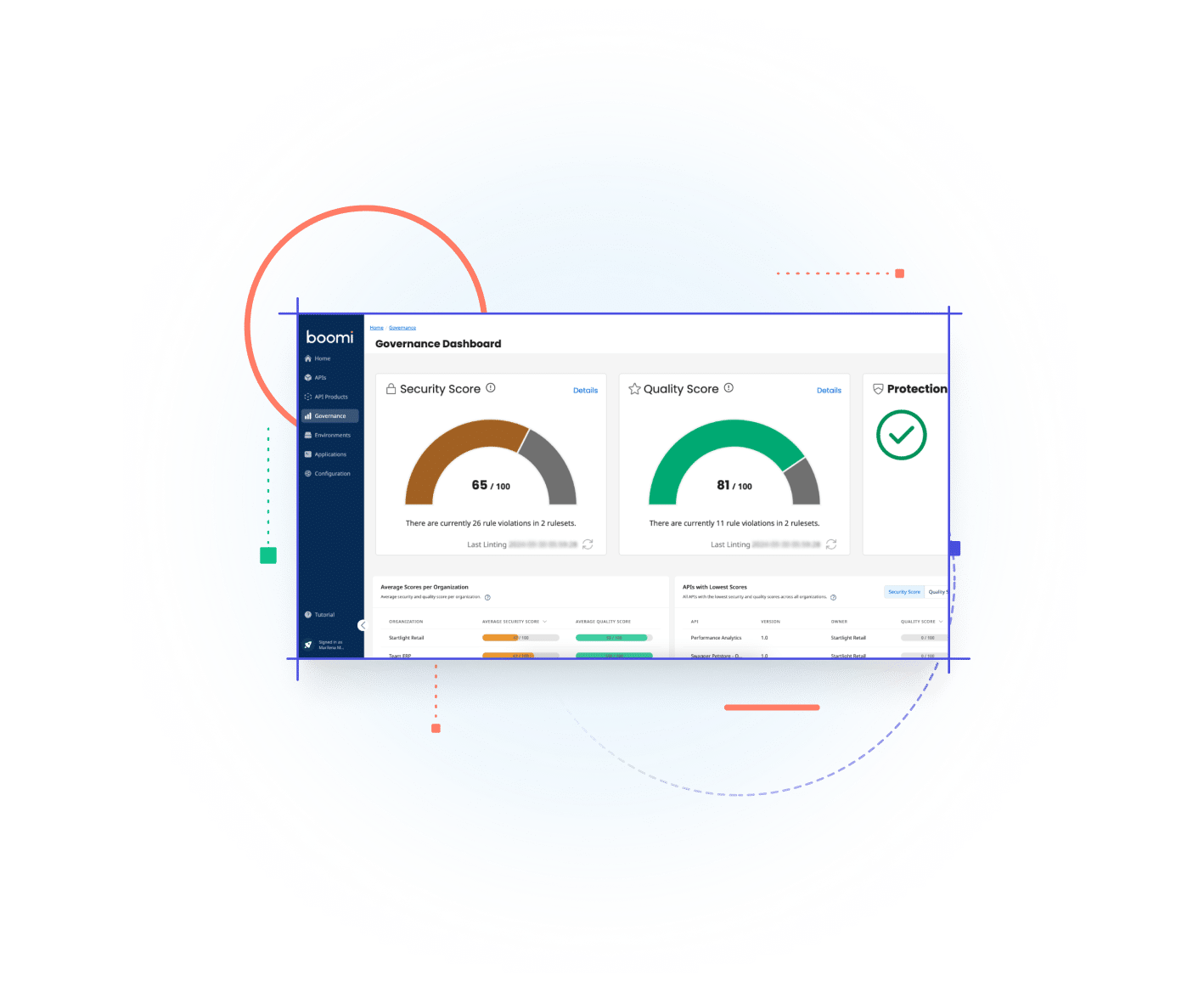Follow the Governance breadcrumb link
1204x981 pixels.
[x=402, y=328]
